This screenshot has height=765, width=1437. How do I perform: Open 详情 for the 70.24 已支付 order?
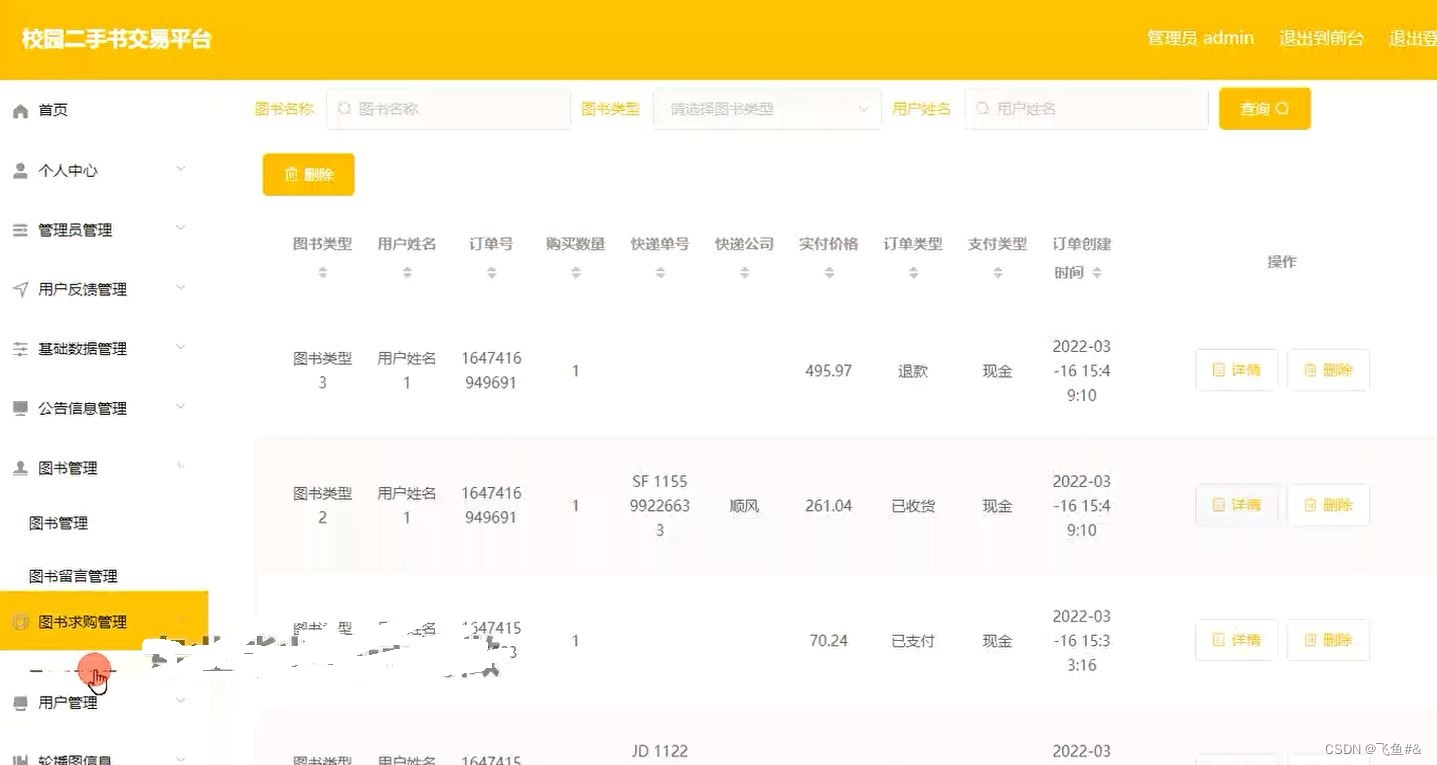tap(1236, 640)
